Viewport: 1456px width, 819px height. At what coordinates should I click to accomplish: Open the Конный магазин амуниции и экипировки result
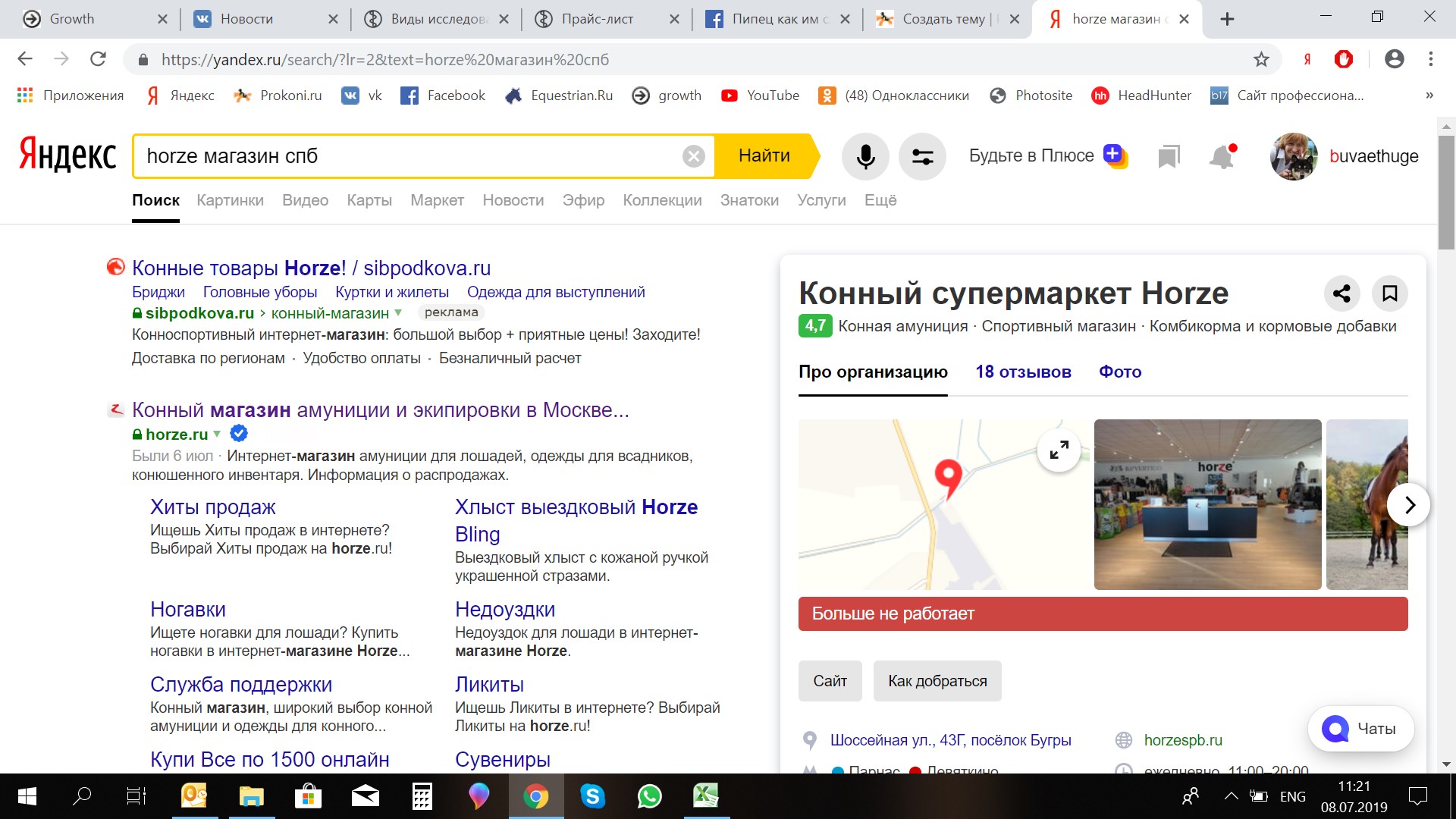[x=381, y=410]
